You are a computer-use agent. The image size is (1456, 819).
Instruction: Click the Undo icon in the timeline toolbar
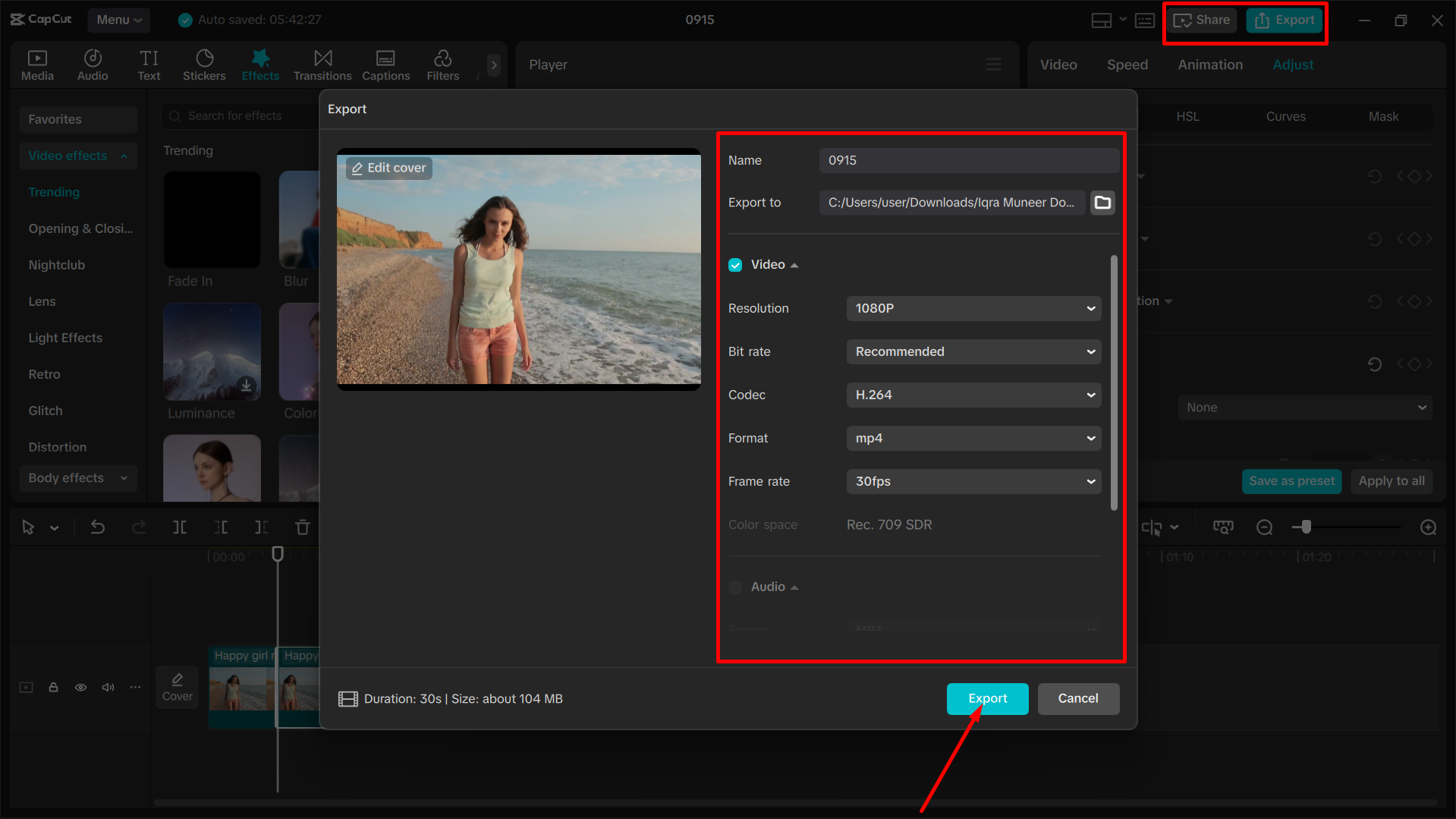pyautogui.click(x=98, y=526)
